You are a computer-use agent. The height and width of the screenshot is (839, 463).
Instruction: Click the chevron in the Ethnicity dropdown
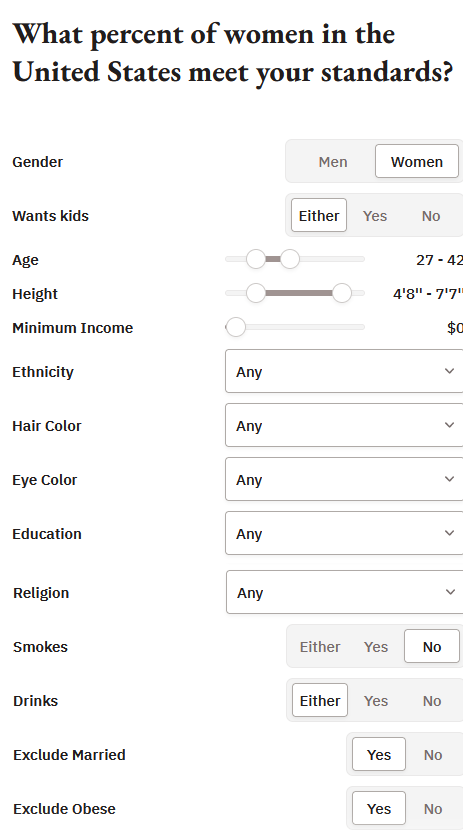[x=450, y=371]
